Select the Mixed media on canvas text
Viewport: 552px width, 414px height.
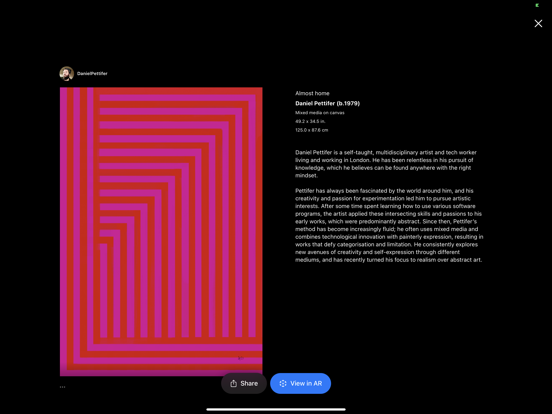(320, 113)
